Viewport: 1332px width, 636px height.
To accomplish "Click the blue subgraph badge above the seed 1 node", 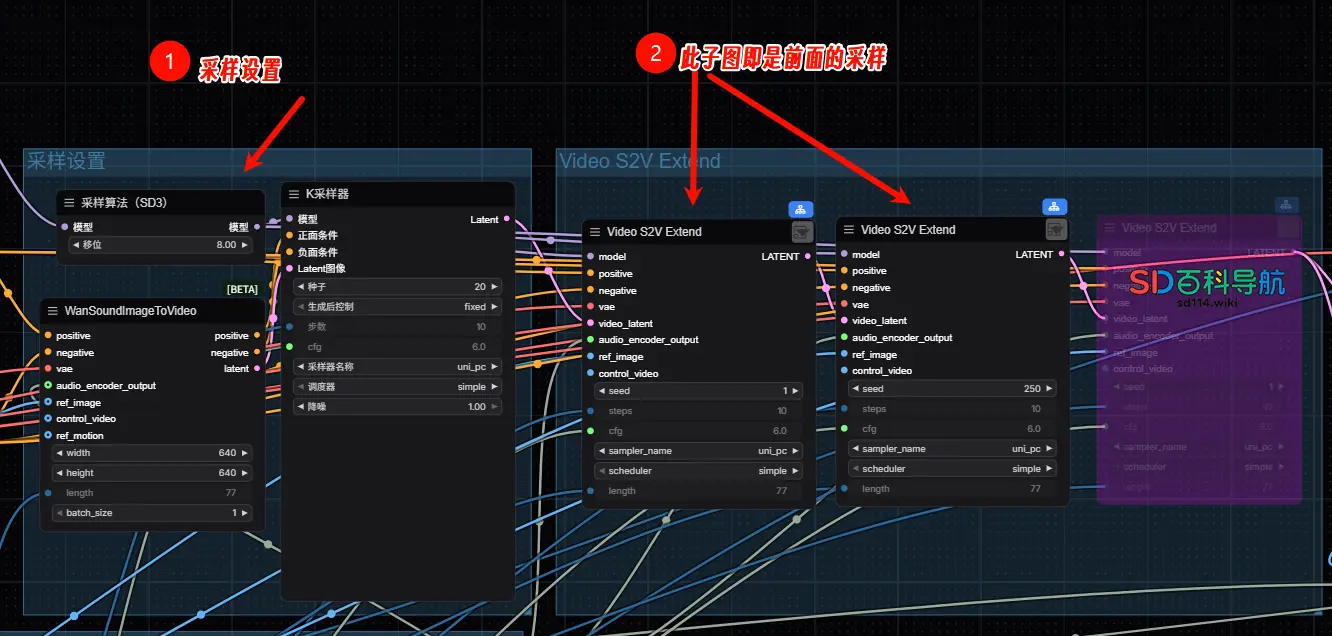I will click(800, 210).
